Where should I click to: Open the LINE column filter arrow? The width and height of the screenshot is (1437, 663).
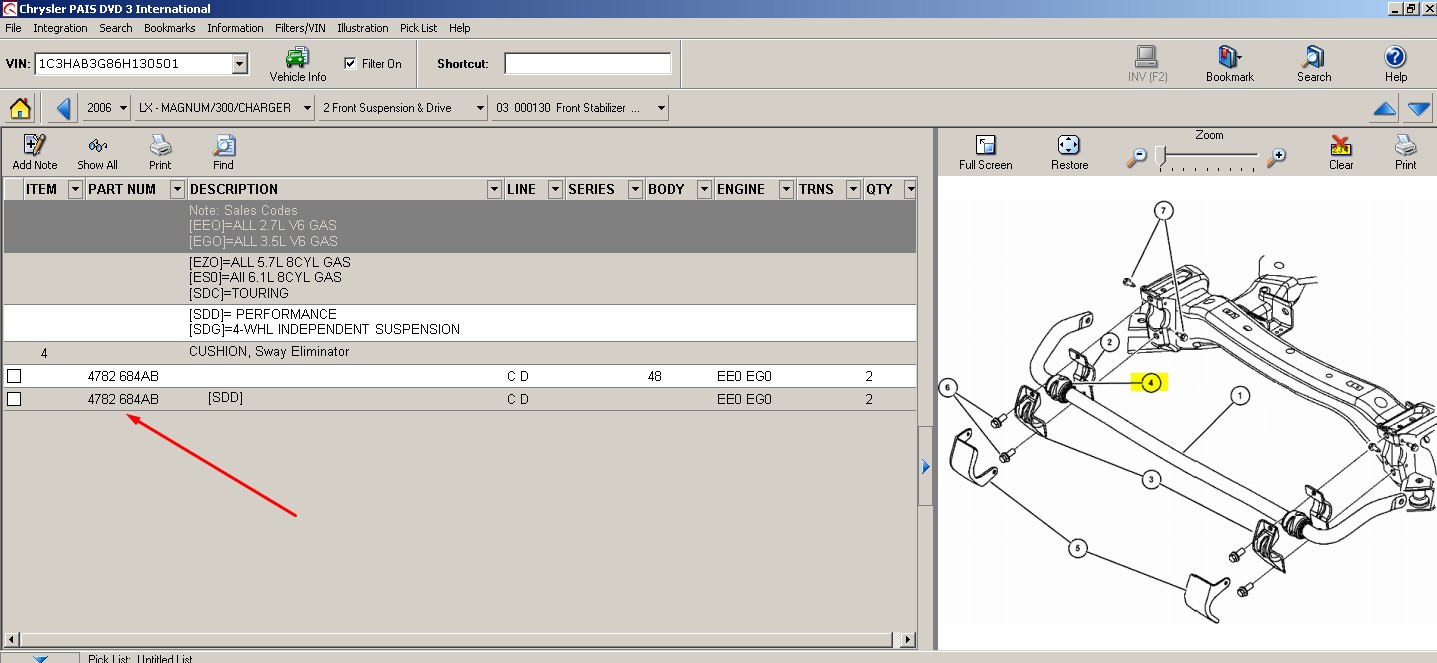[x=555, y=189]
